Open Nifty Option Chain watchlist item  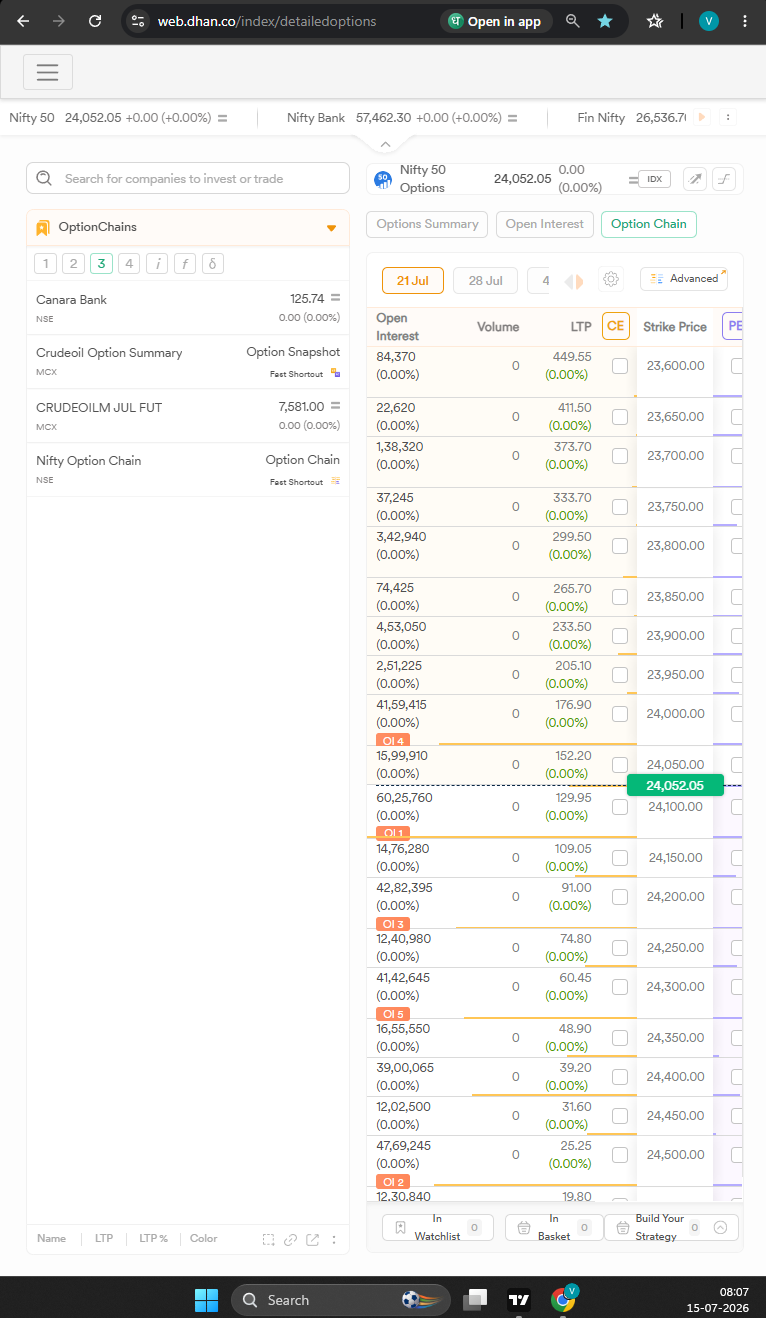tap(188, 469)
